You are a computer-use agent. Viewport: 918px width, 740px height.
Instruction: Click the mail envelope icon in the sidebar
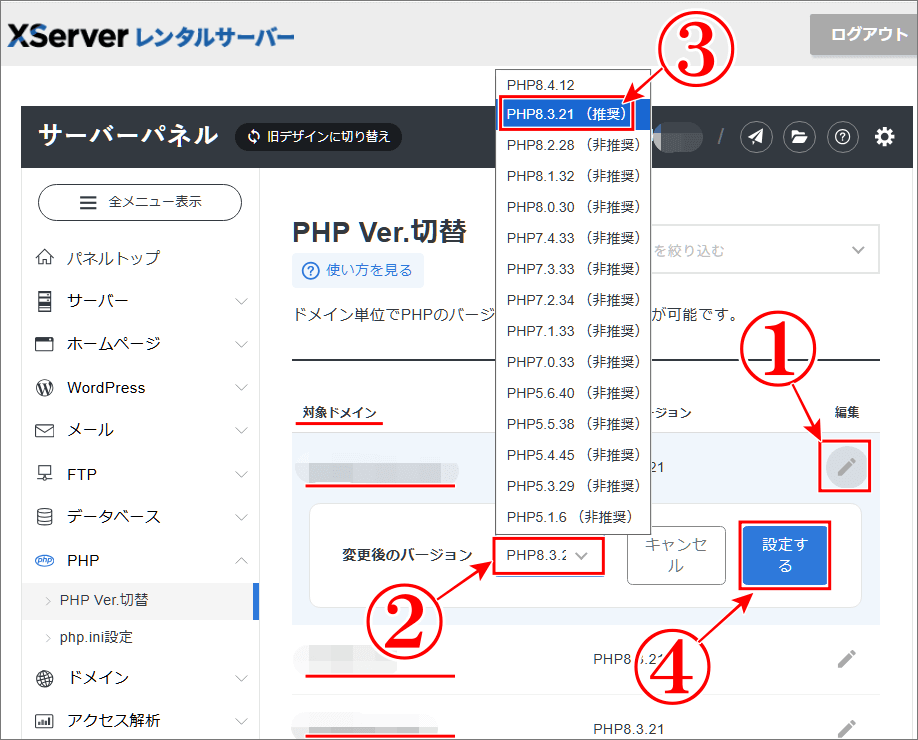click(x=44, y=430)
